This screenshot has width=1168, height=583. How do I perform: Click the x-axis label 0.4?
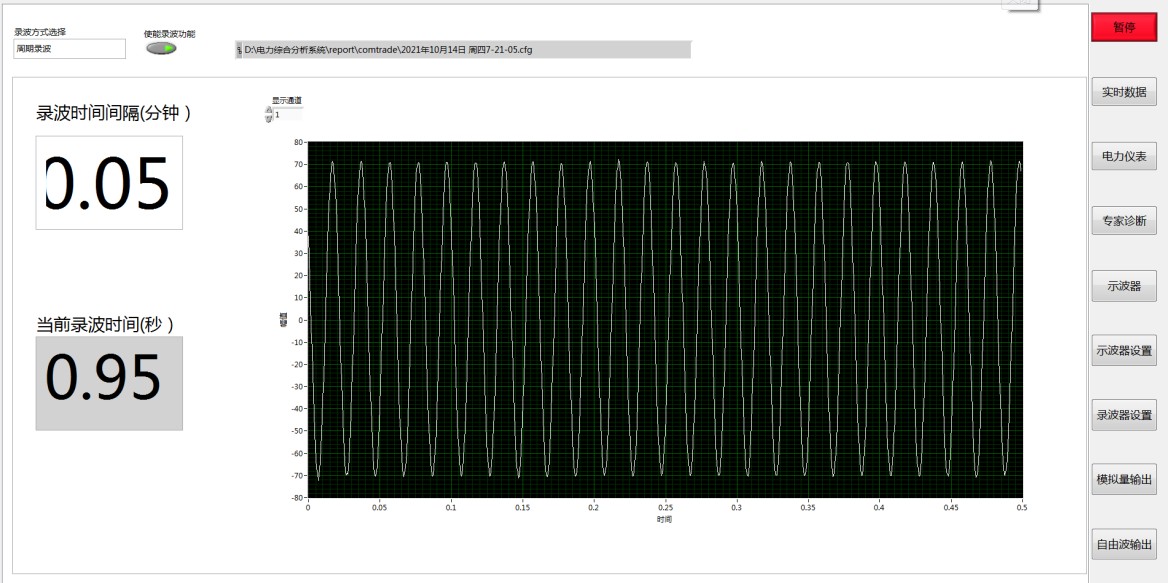point(879,507)
